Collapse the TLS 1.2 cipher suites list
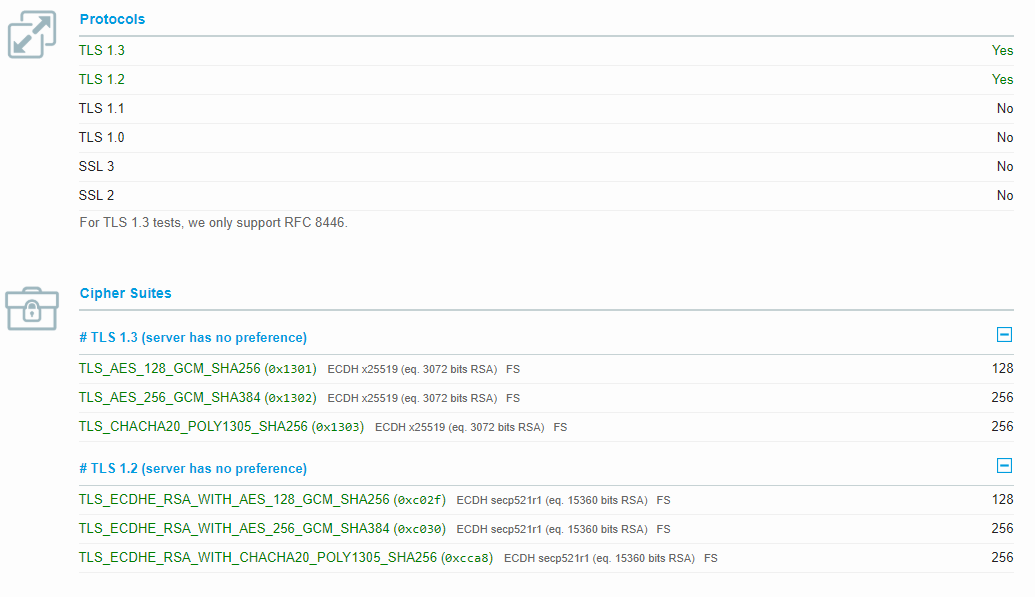 pos(1004,466)
